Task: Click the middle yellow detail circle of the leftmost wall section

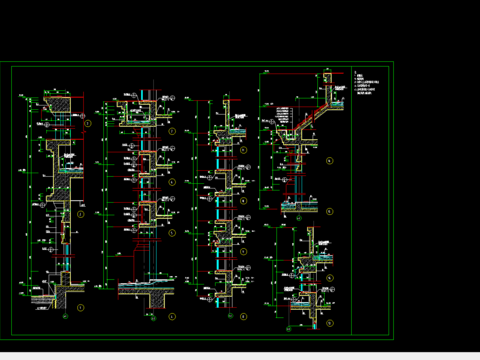Action: tap(81, 214)
